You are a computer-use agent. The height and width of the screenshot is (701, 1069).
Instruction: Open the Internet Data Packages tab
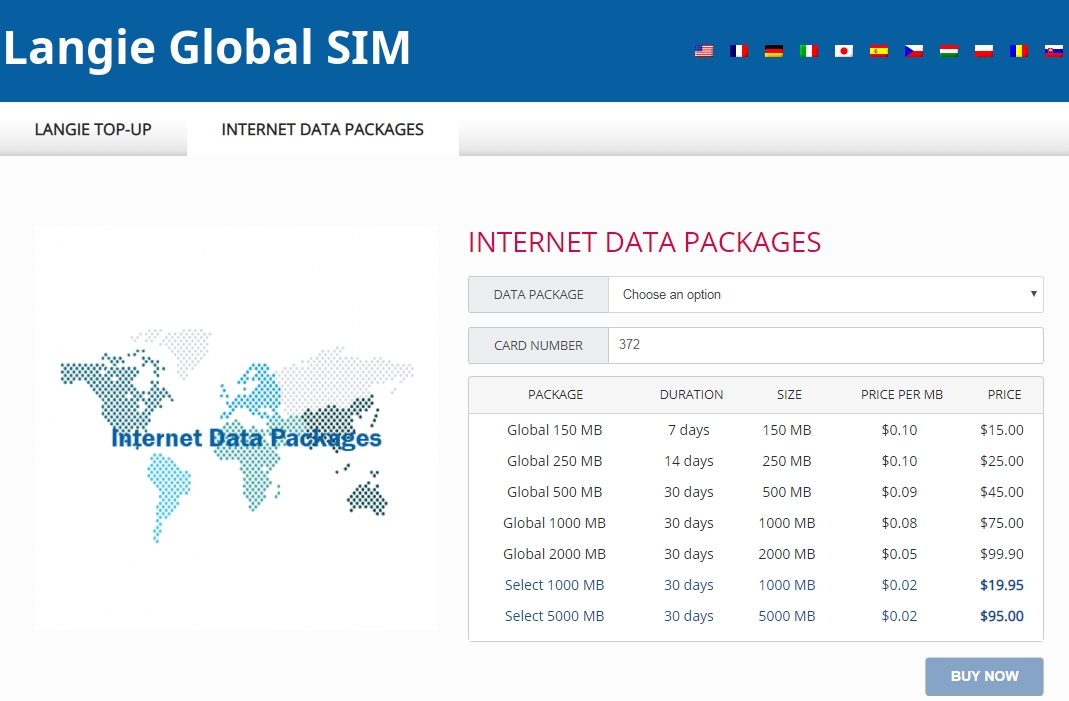(322, 130)
